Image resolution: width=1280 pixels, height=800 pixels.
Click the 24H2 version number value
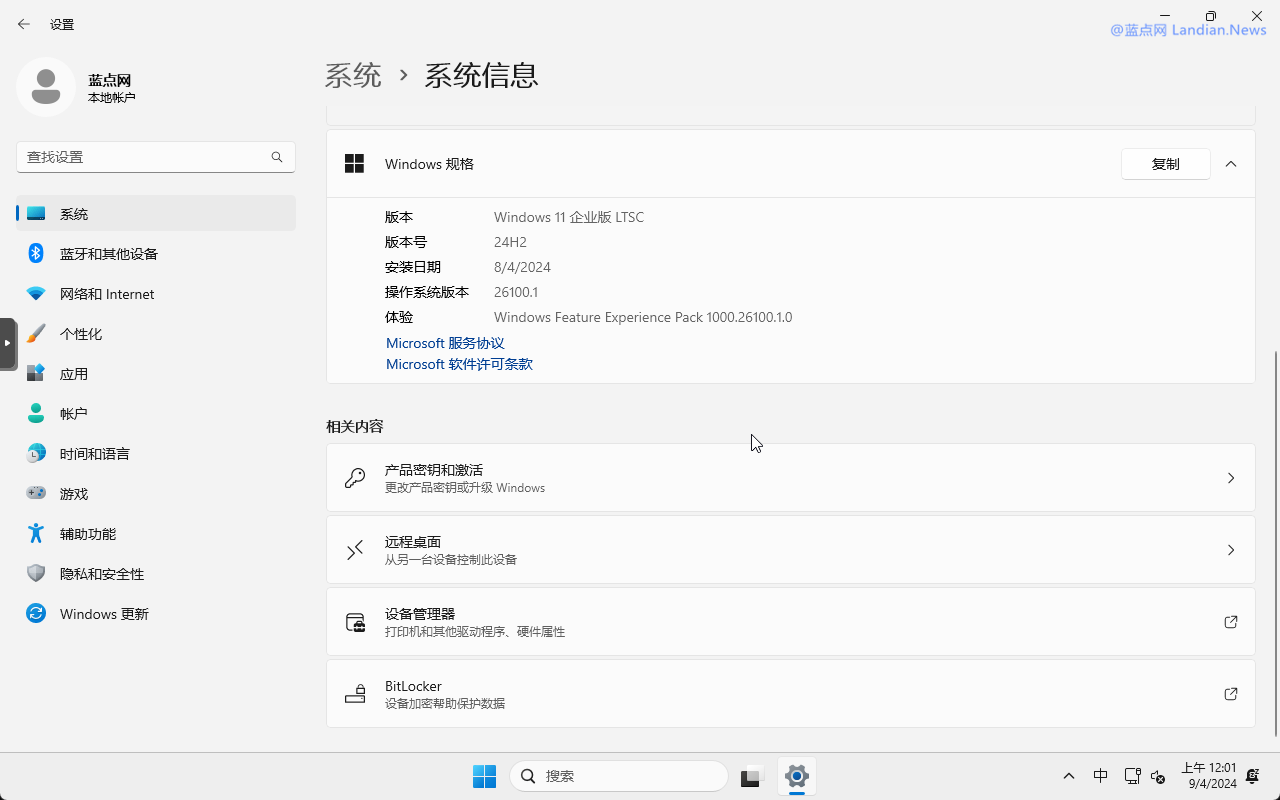pyautogui.click(x=510, y=242)
